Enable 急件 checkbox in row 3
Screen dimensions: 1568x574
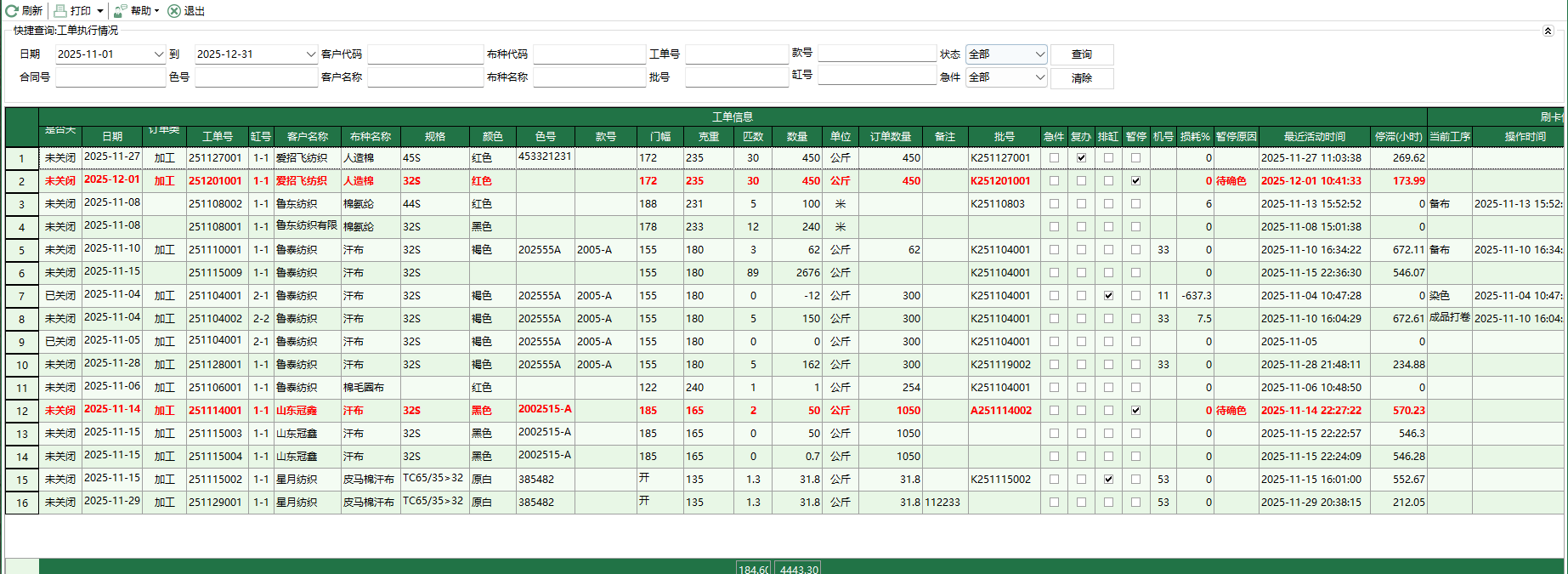pyautogui.click(x=1054, y=204)
